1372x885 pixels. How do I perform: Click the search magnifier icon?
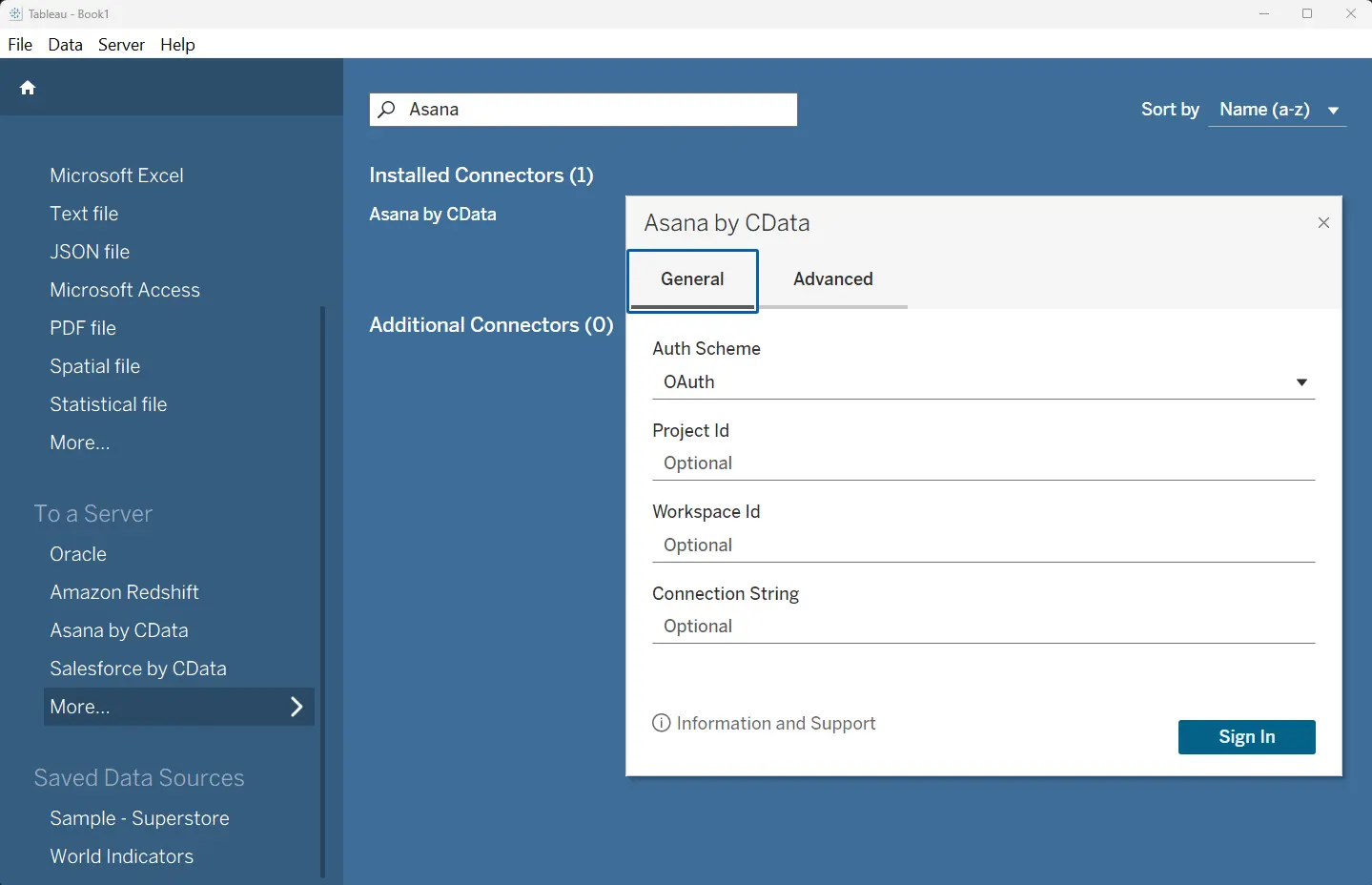pyautogui.click(x=386, y=109)
